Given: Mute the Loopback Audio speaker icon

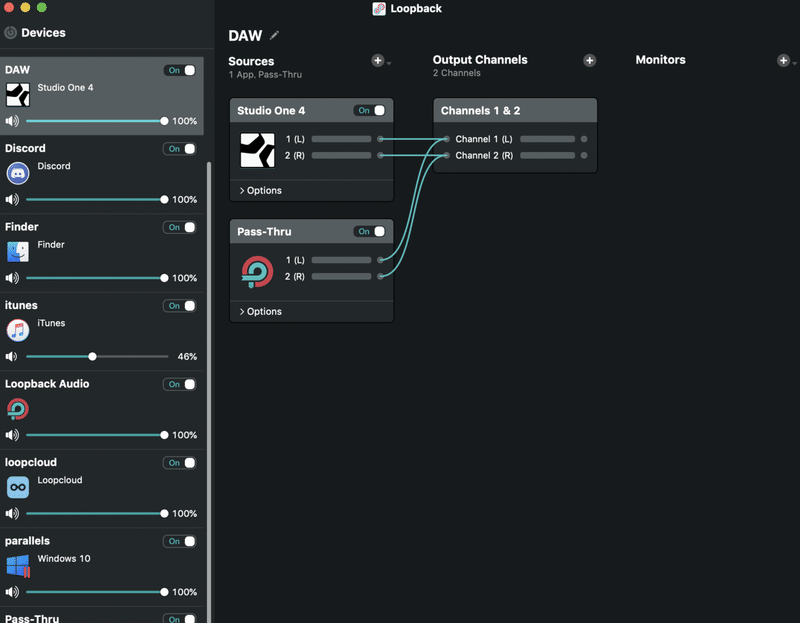Looking at the screenshot, I should pos(12,435).
